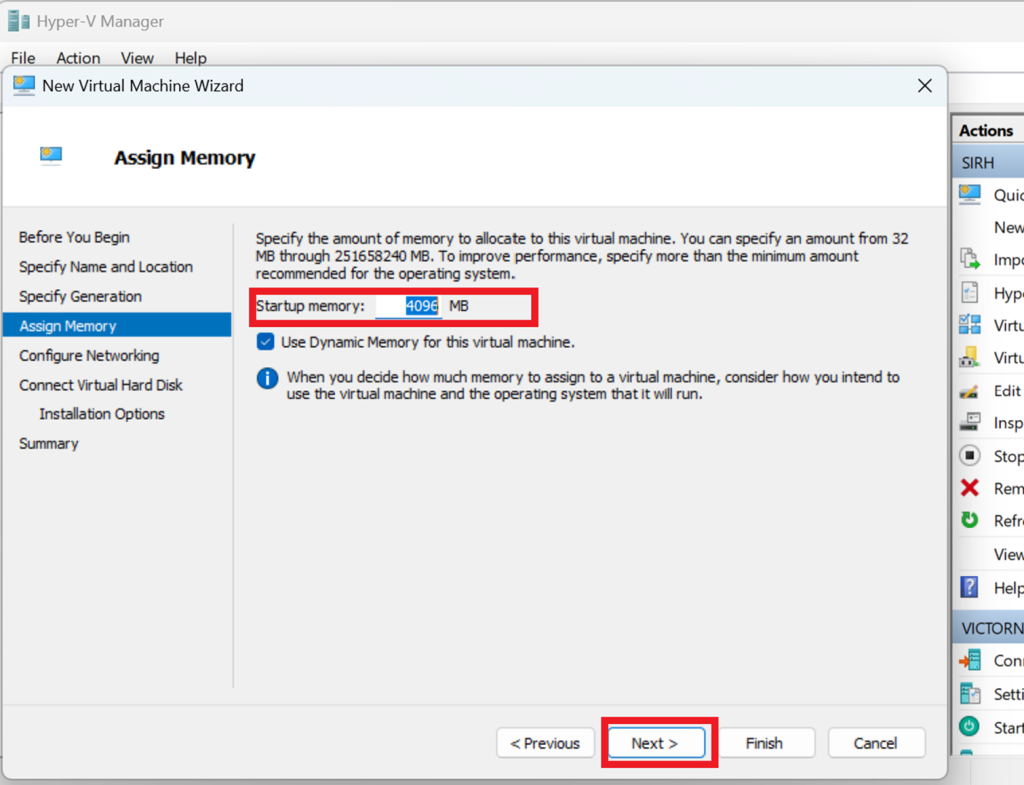The image size is (1024, 785).
Task: Click the Import Virtual Machine icon
Action: coord(969,260)
